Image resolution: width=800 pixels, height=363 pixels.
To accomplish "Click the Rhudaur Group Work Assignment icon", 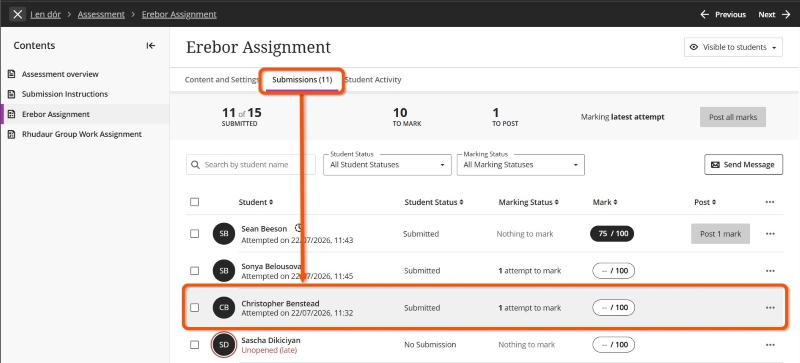I will [12, 134].
